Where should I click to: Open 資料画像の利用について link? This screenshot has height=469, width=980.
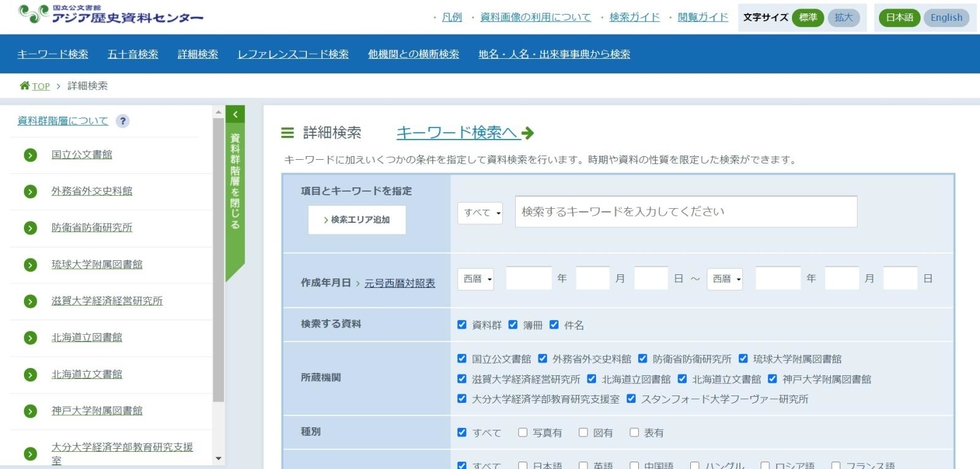pyautogui.click(x=536, y=18)
